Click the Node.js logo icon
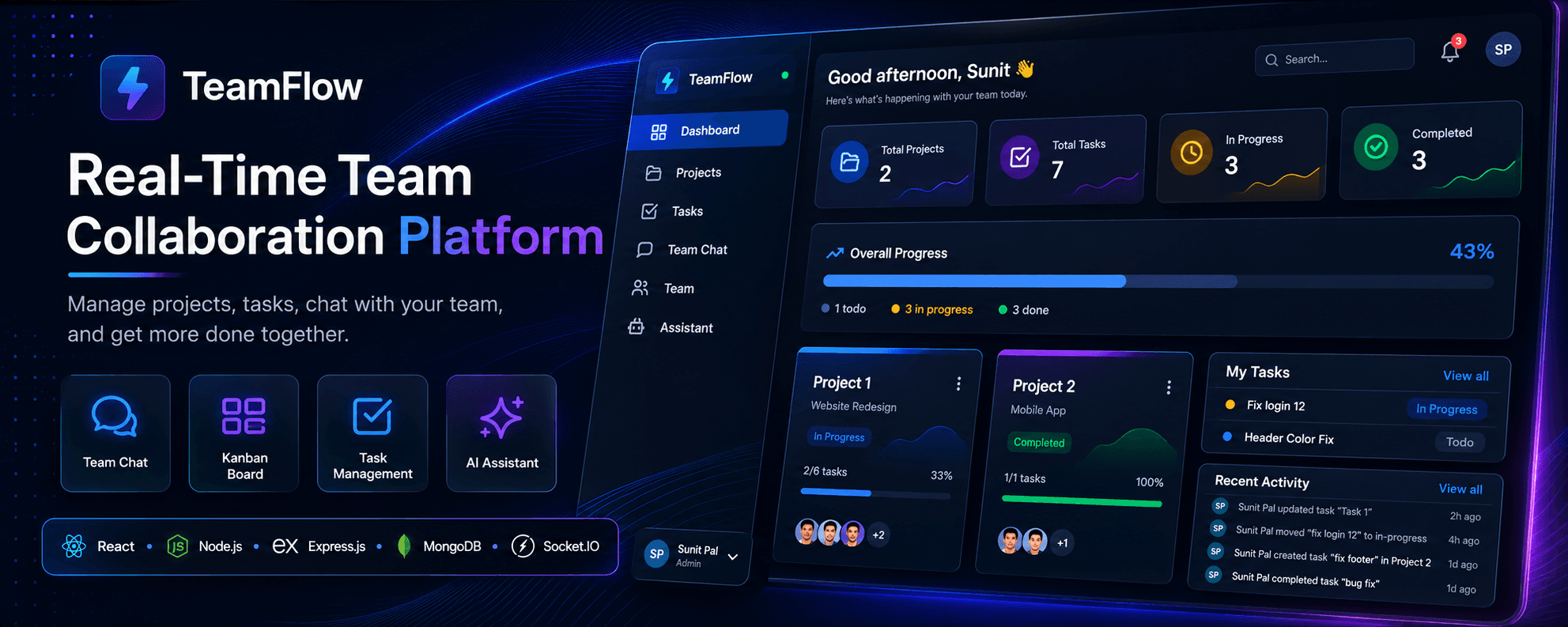This screenshot has width=1568, height=627. click(x=178, y=546)
